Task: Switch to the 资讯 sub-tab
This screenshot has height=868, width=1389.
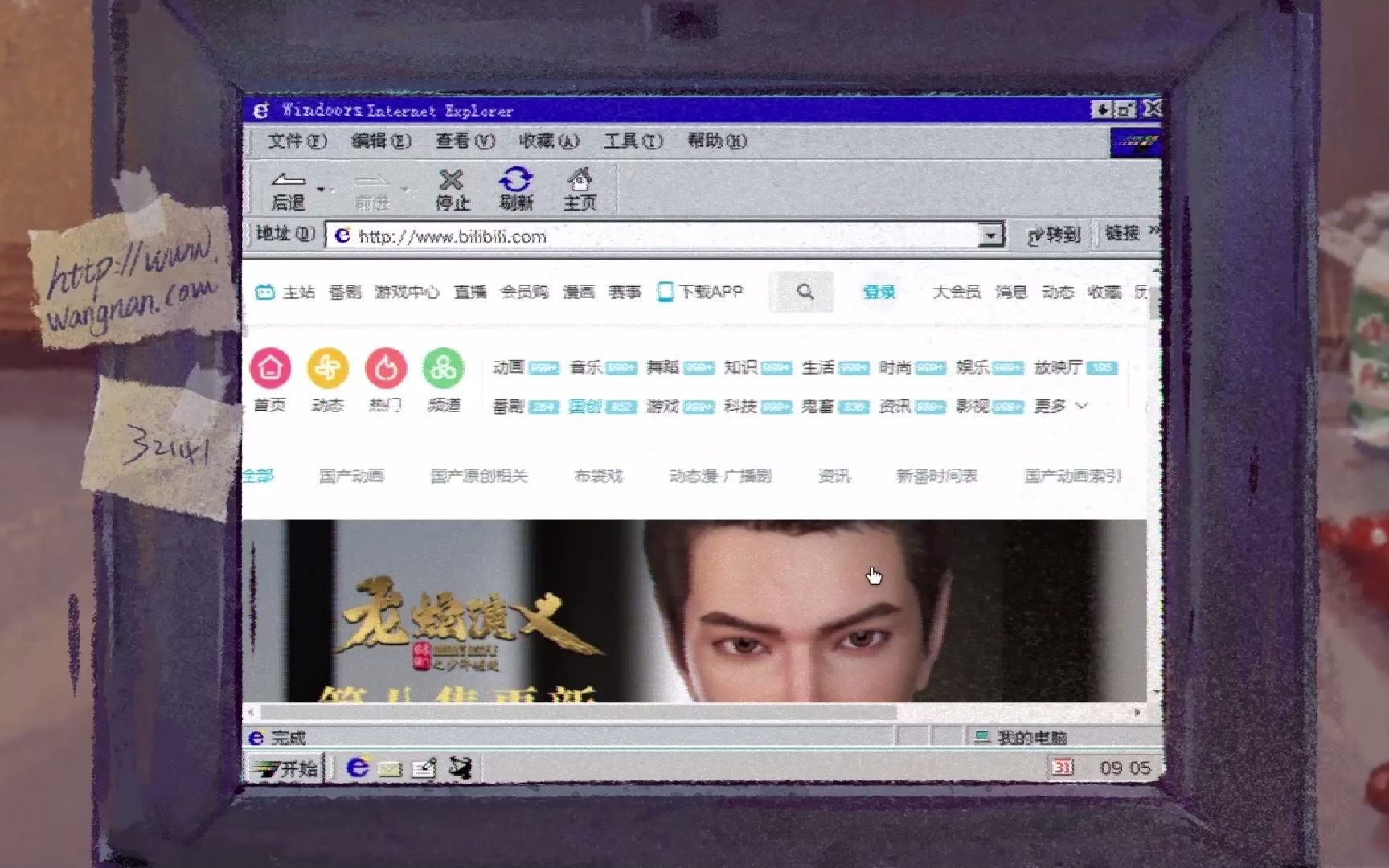Action: point(834,476)
